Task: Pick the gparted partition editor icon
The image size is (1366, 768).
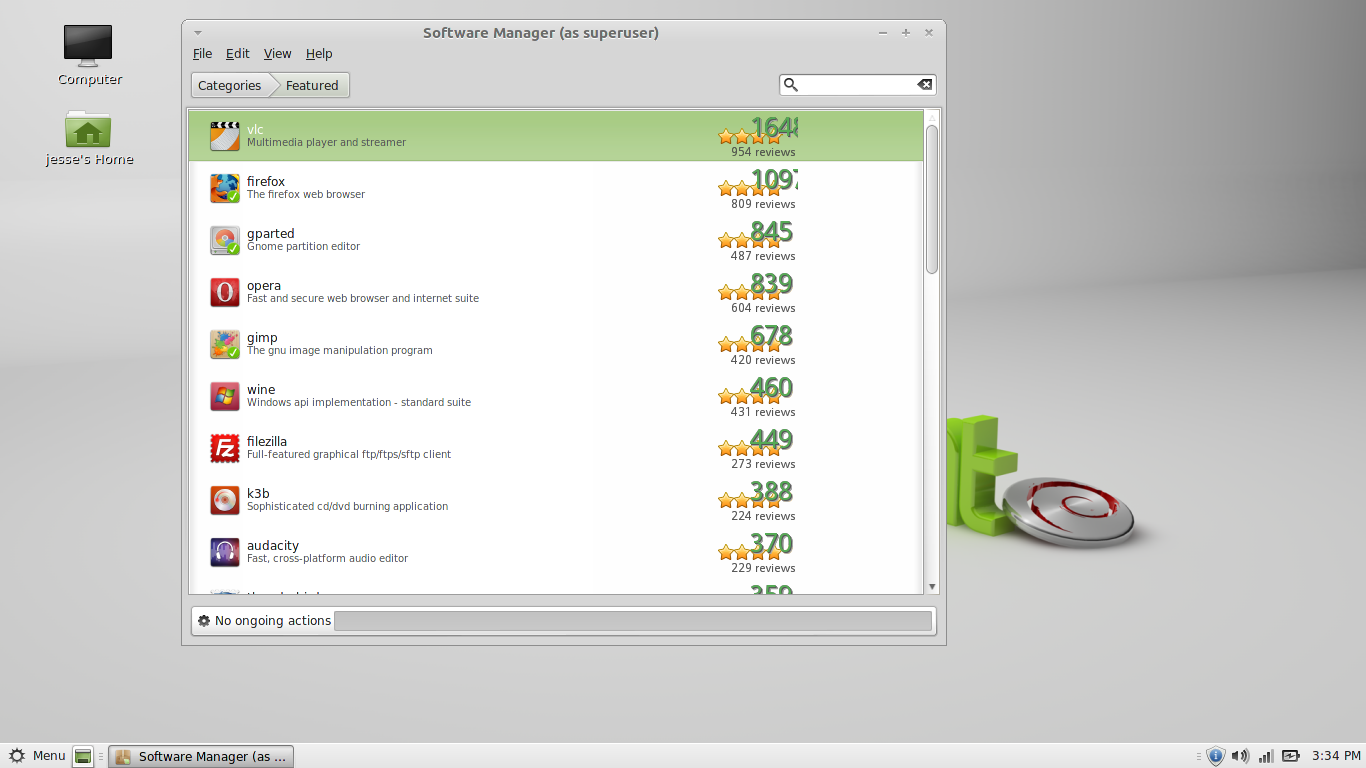Action: click(x=225, y=240)
